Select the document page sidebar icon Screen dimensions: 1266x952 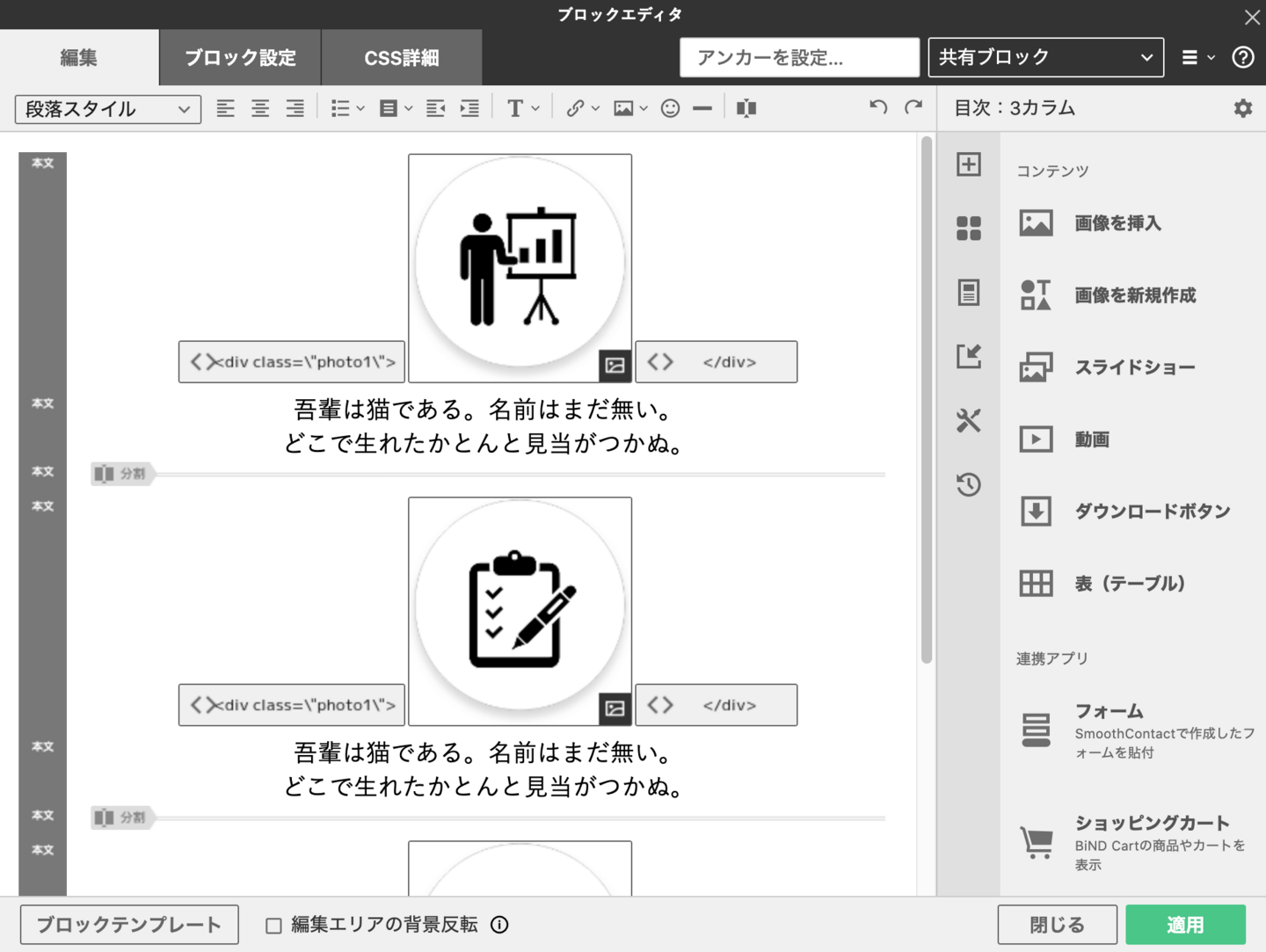click(969, 292)
